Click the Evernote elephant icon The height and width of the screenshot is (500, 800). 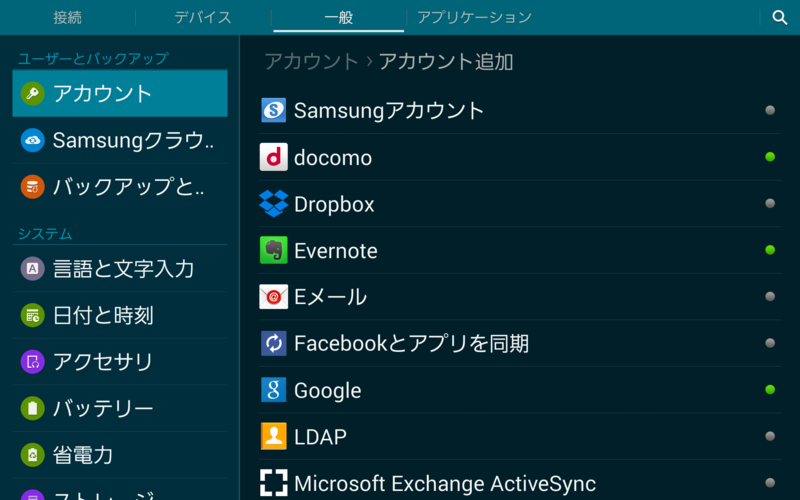(x=273, y=250)
